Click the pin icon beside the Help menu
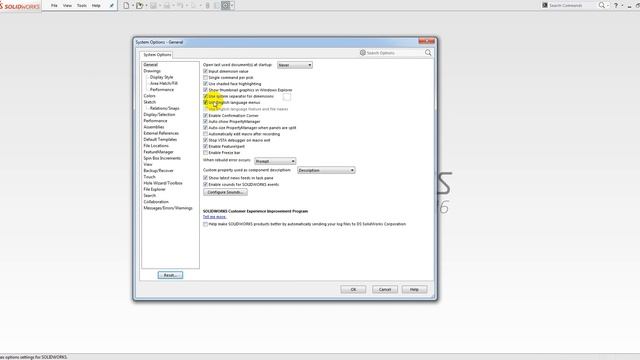The height and width of the screenshot is (360, 640). coord(111,6)
